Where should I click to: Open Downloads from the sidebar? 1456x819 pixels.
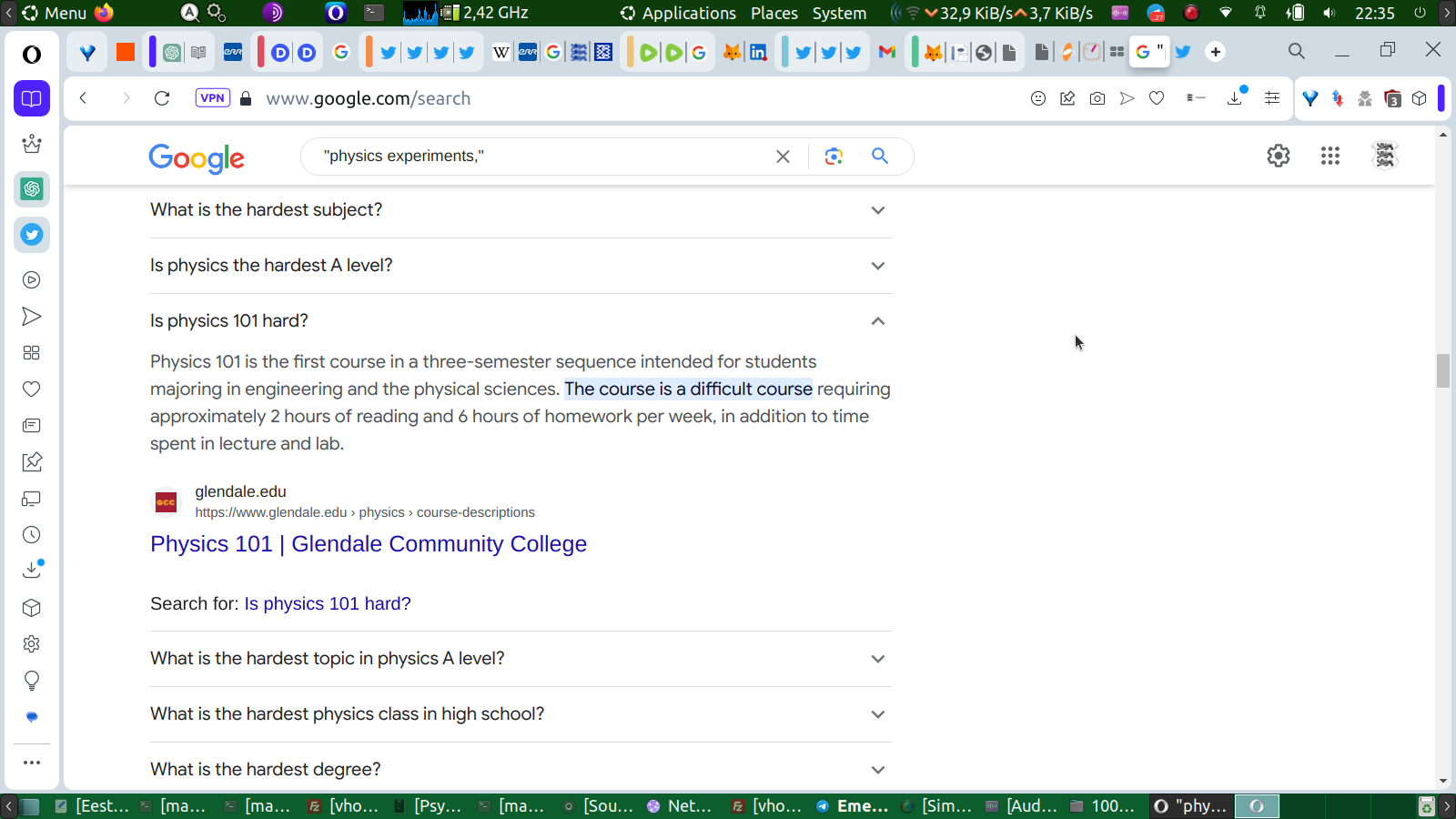[x=32, y=571]
